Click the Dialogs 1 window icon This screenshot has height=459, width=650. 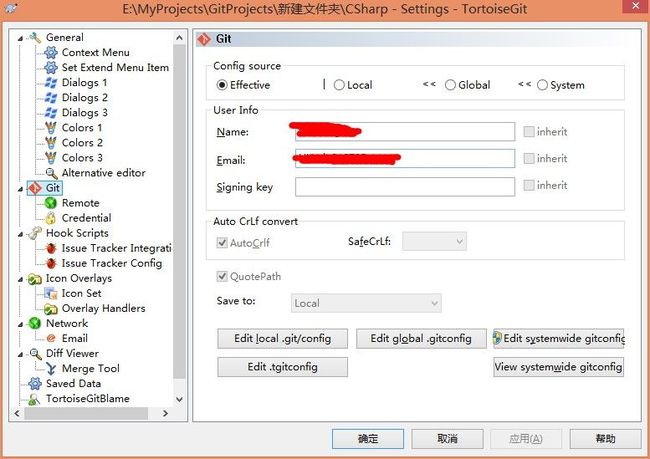[x=51, y=83]
